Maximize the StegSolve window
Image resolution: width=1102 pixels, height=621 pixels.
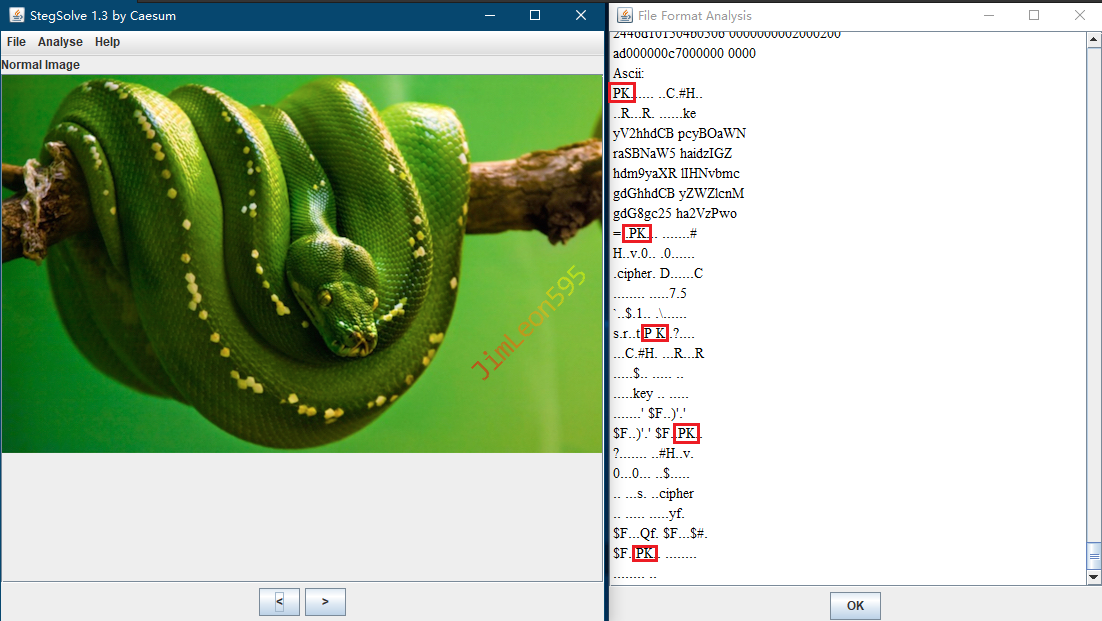coord(535,15)
